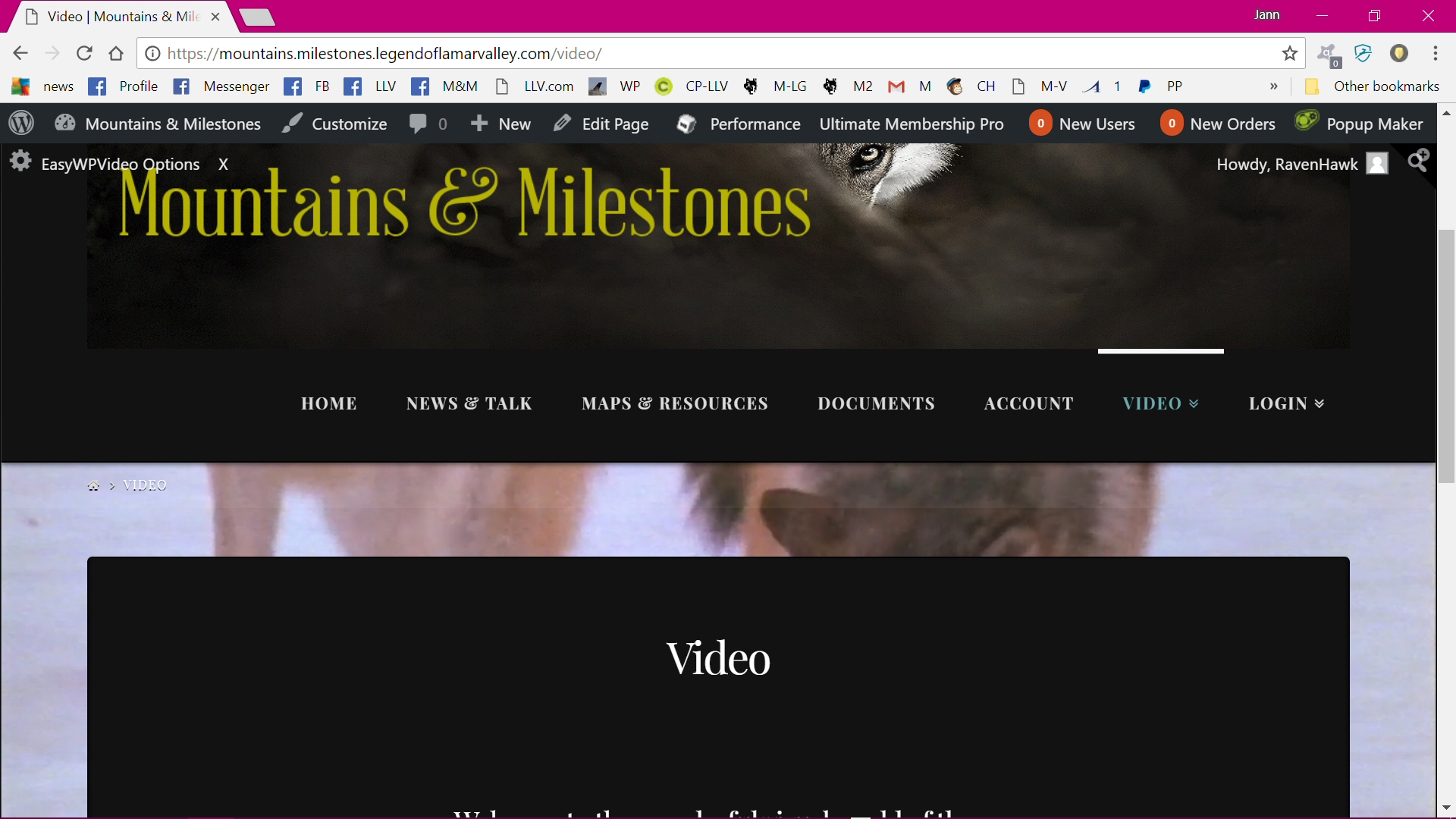Close EasyWPVideo Options bar with X
This screenshot has width=1456, height=819.
223,165
